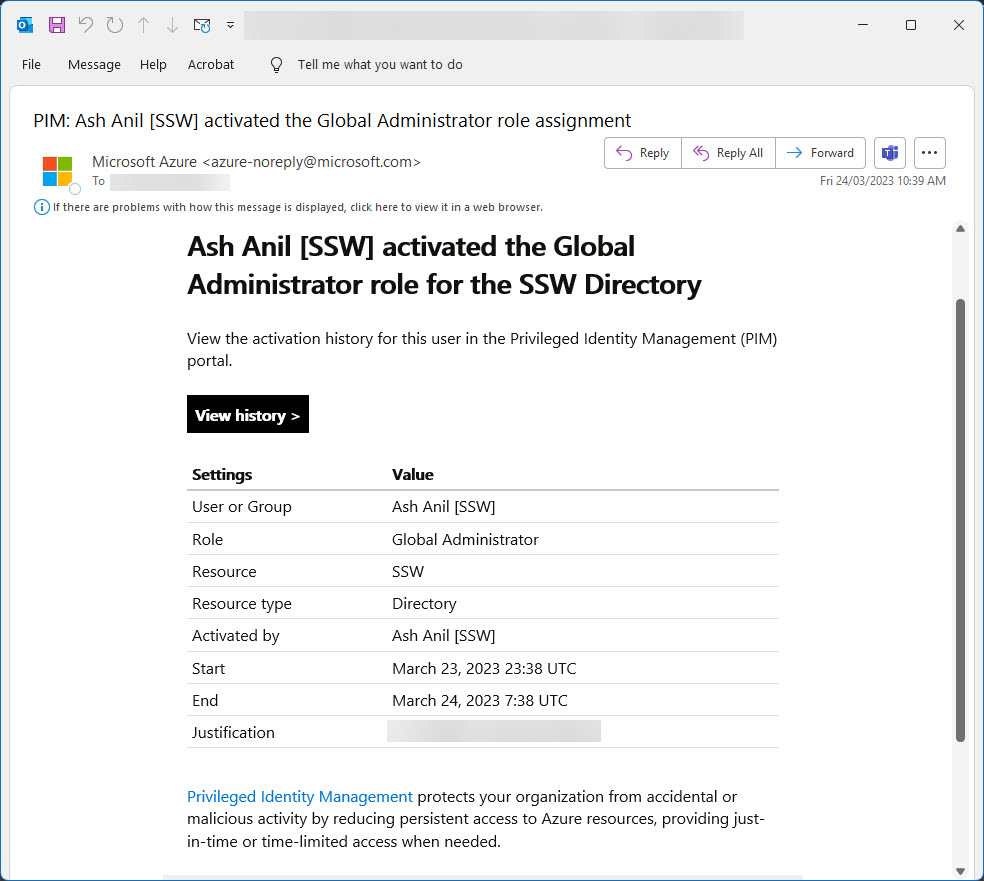984x881 pixels.
Task: Click the Save icon in the title bar
Action: pos(57,25)
